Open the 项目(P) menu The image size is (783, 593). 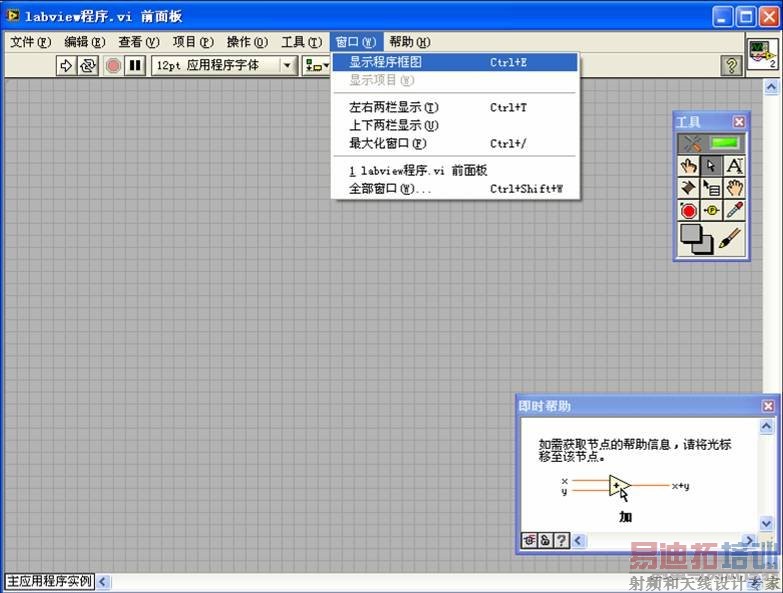click(193, 42)
